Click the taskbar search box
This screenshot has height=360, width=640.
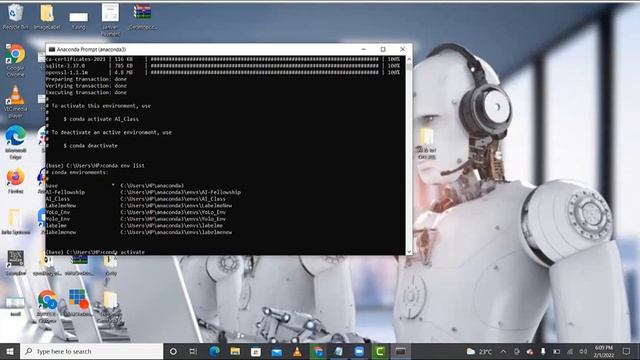tap(91, 351)
